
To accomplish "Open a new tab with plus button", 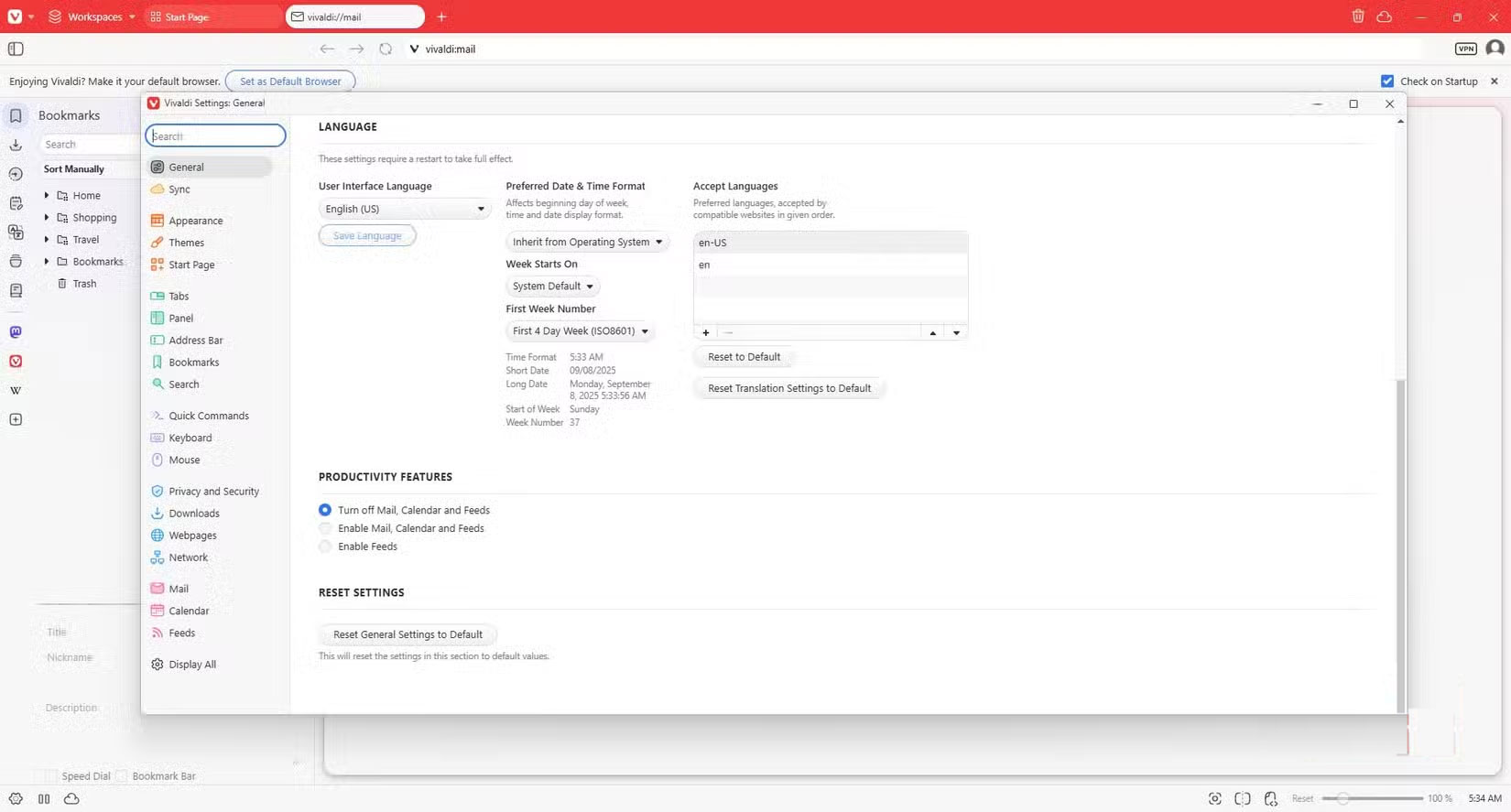I will coord(441,16).
